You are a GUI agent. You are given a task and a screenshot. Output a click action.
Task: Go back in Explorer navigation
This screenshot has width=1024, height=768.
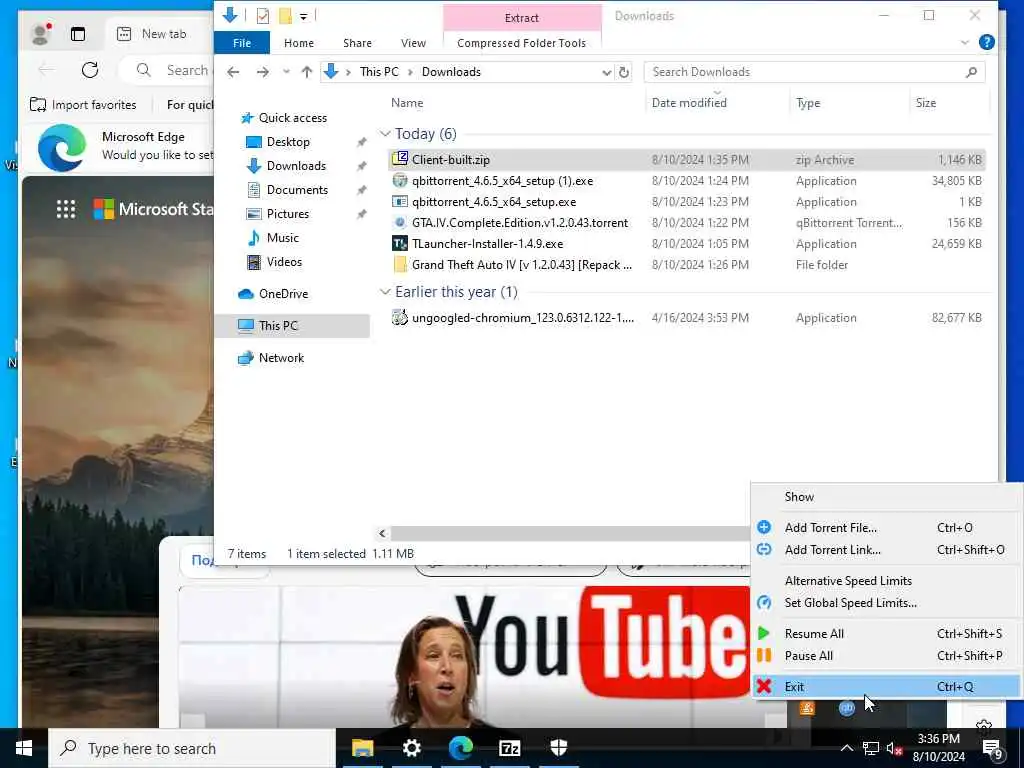point(233,72)
